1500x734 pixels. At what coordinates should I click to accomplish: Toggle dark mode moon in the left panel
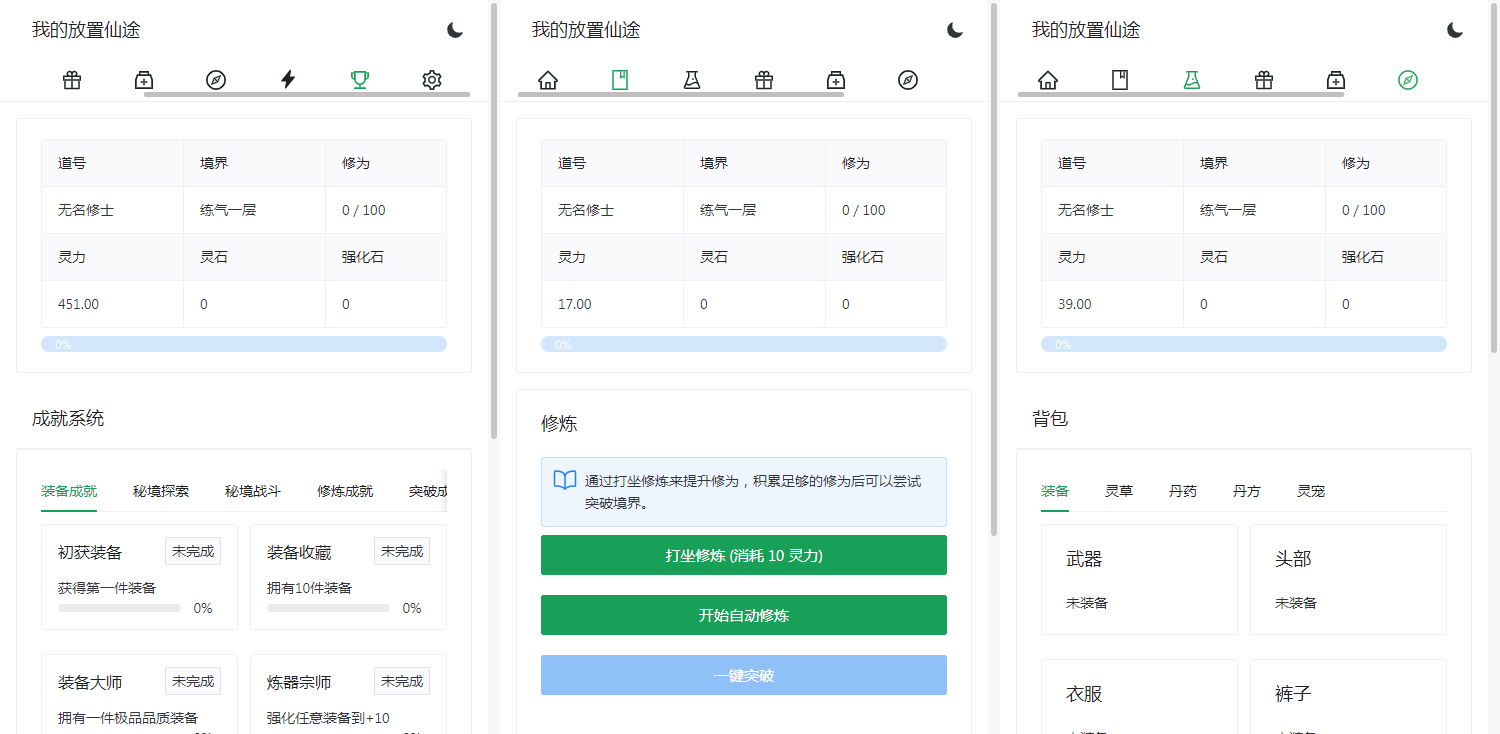coord(455,30)
